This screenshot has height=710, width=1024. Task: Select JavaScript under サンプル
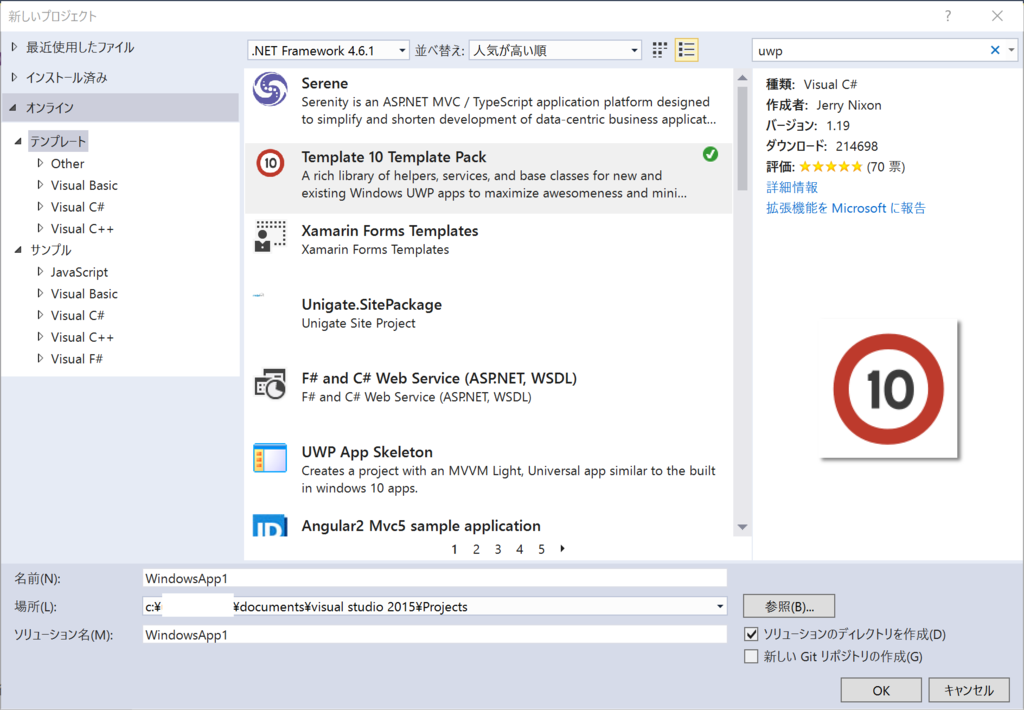[x=79, y=272]
